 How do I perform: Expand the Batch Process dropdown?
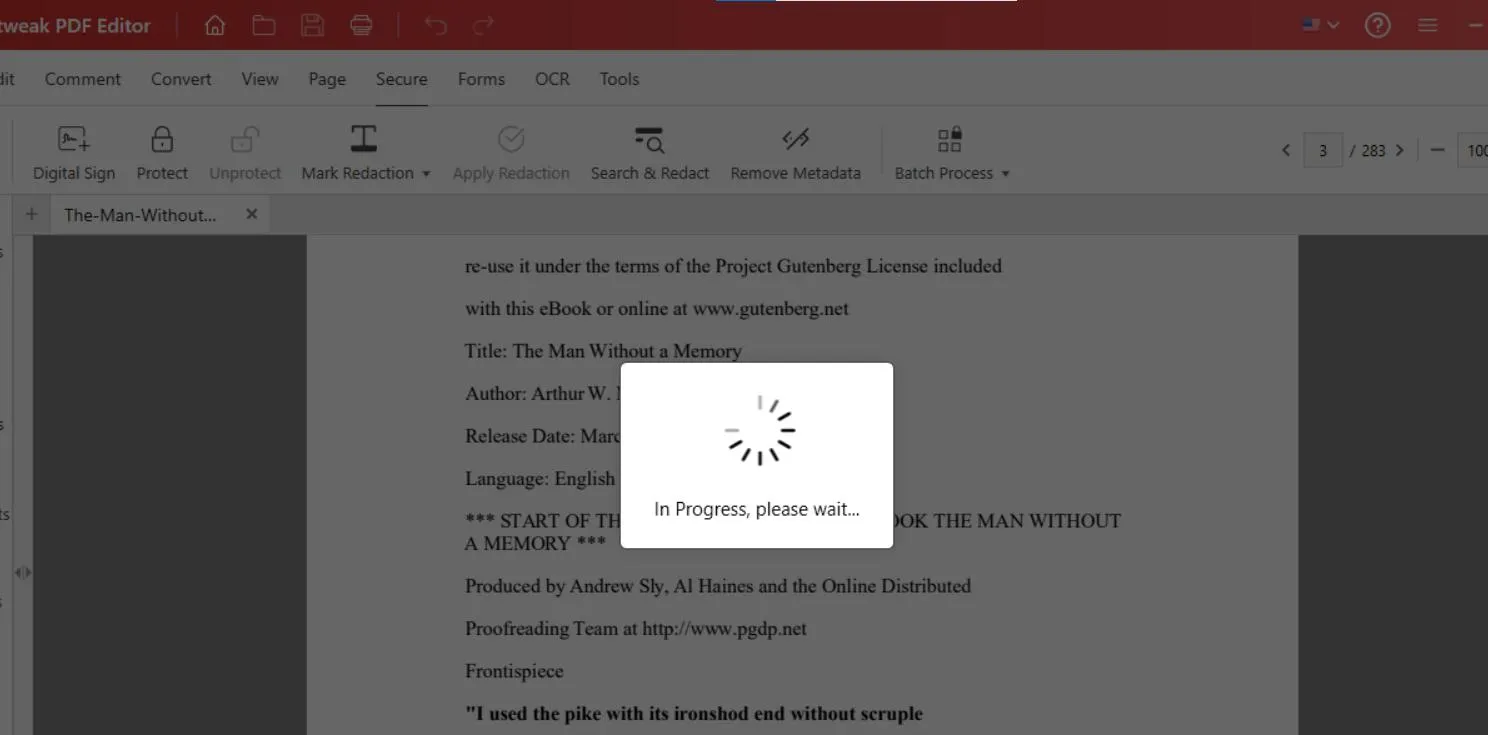pos(1005,174)
